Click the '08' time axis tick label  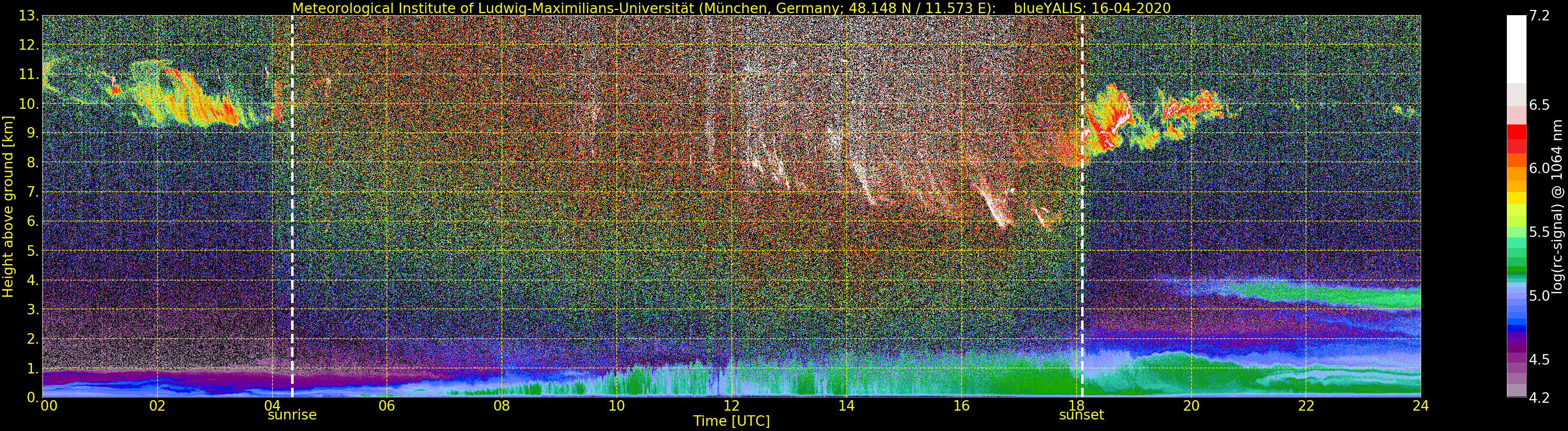pos(502,405)
